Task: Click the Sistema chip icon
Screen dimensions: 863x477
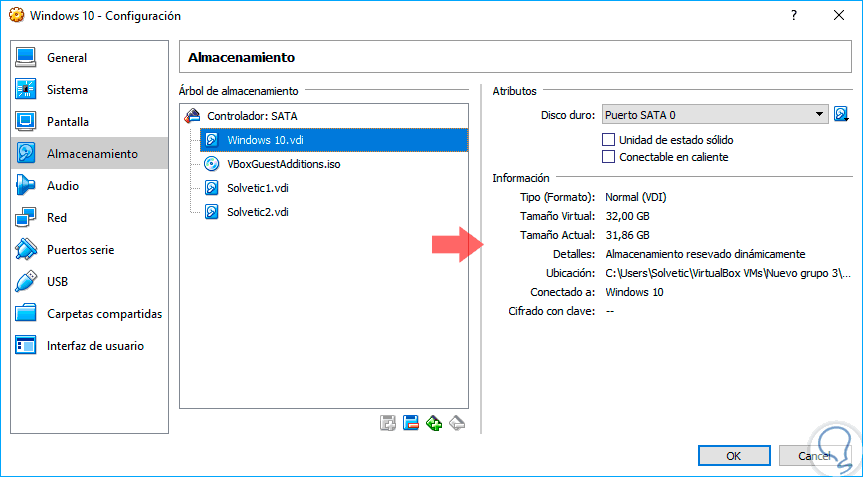Action: click(25, 89)
